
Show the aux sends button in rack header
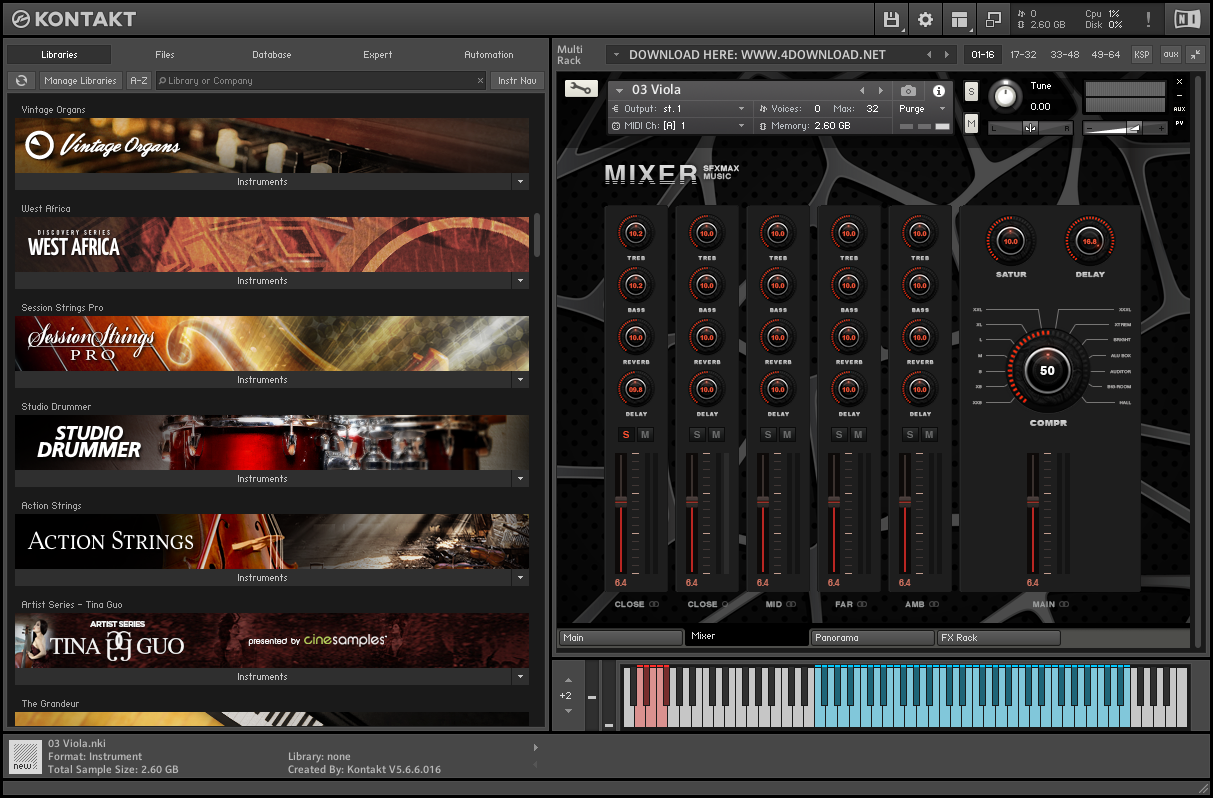point(1170,55)
